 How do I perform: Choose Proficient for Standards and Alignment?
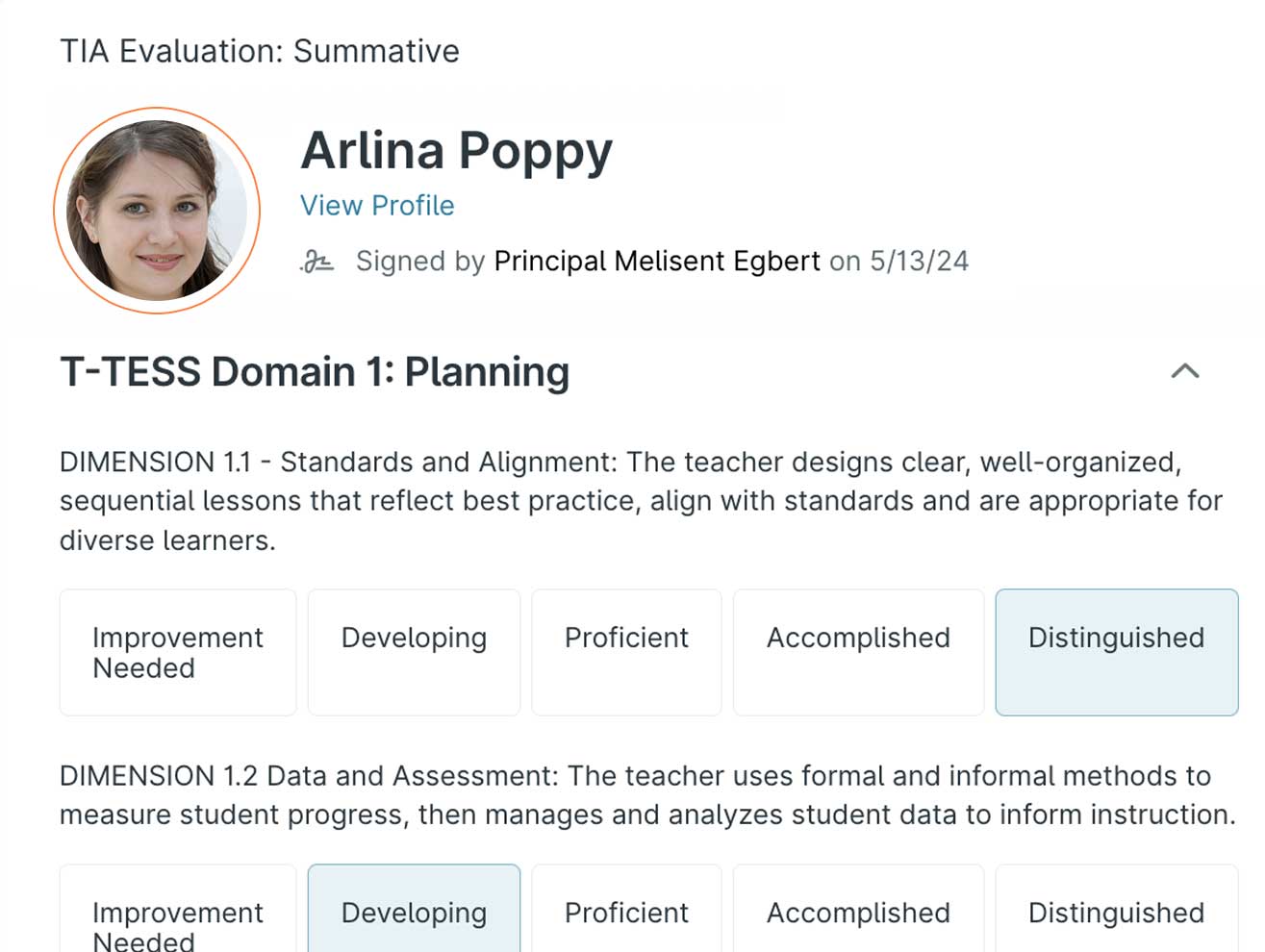[x=626, y=652]
